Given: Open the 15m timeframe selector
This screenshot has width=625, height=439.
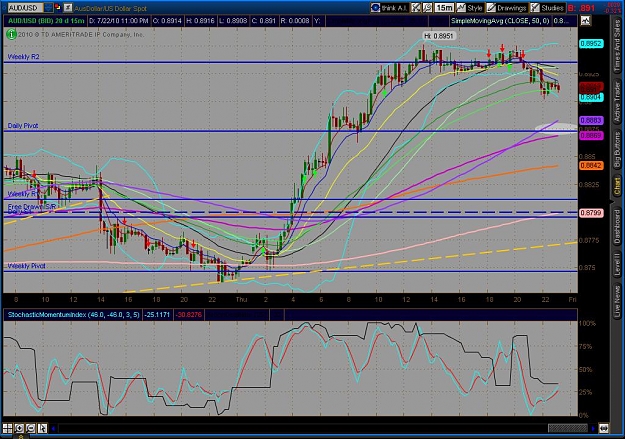Looking at the screenshot, I should click(x=444, y=8).
